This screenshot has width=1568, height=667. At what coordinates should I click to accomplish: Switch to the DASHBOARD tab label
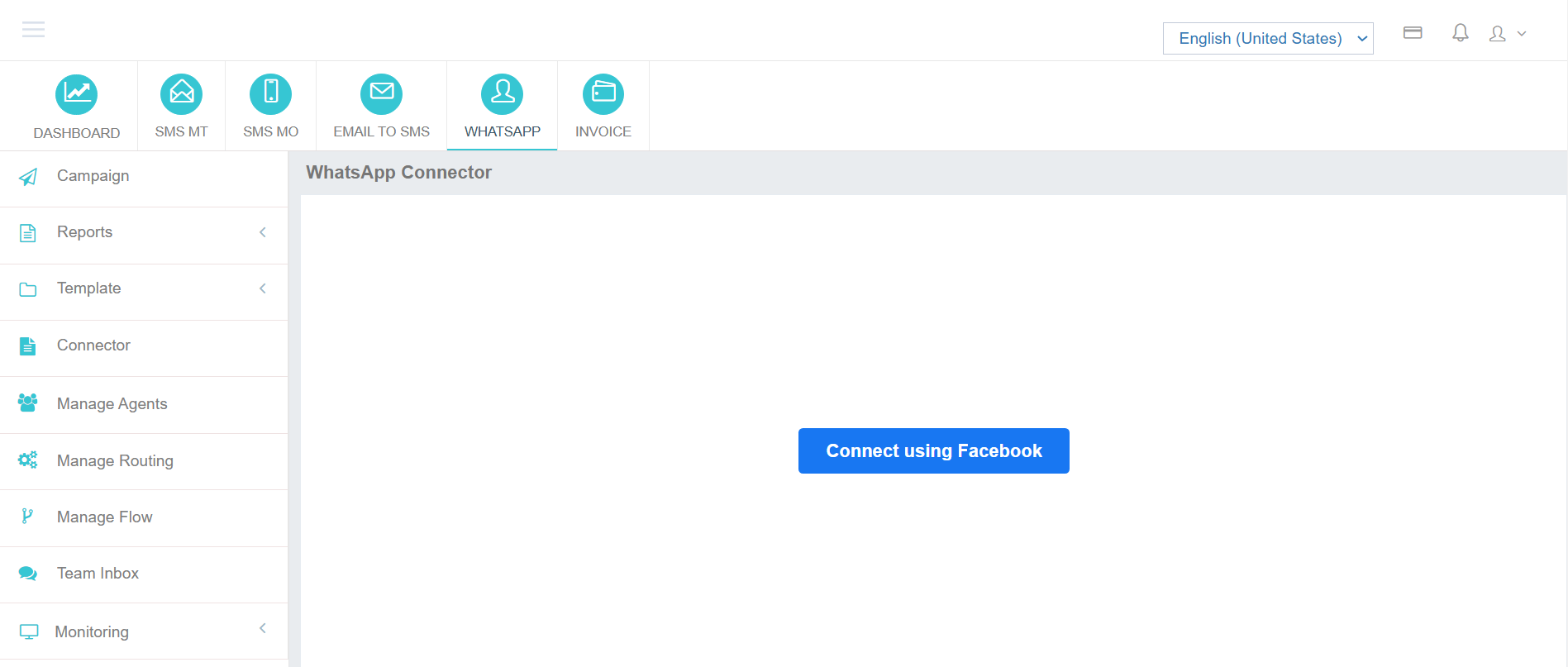point(77,133)
